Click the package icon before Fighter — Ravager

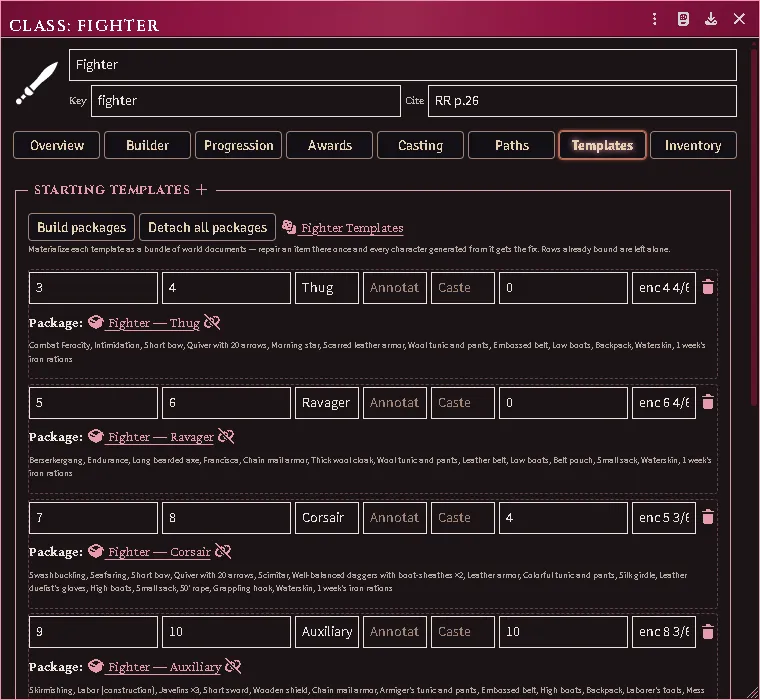pyautogui.click(x=95, y=436)
